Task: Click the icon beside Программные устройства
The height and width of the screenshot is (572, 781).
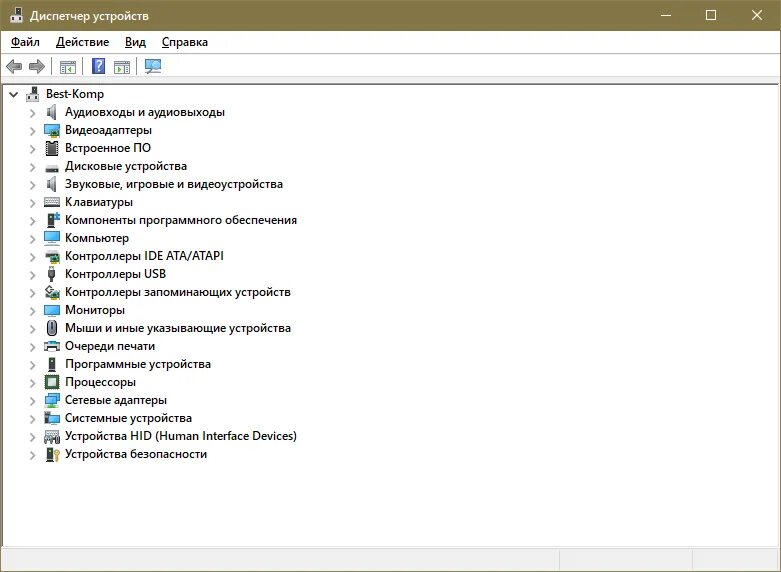Action: coord(52,364)
